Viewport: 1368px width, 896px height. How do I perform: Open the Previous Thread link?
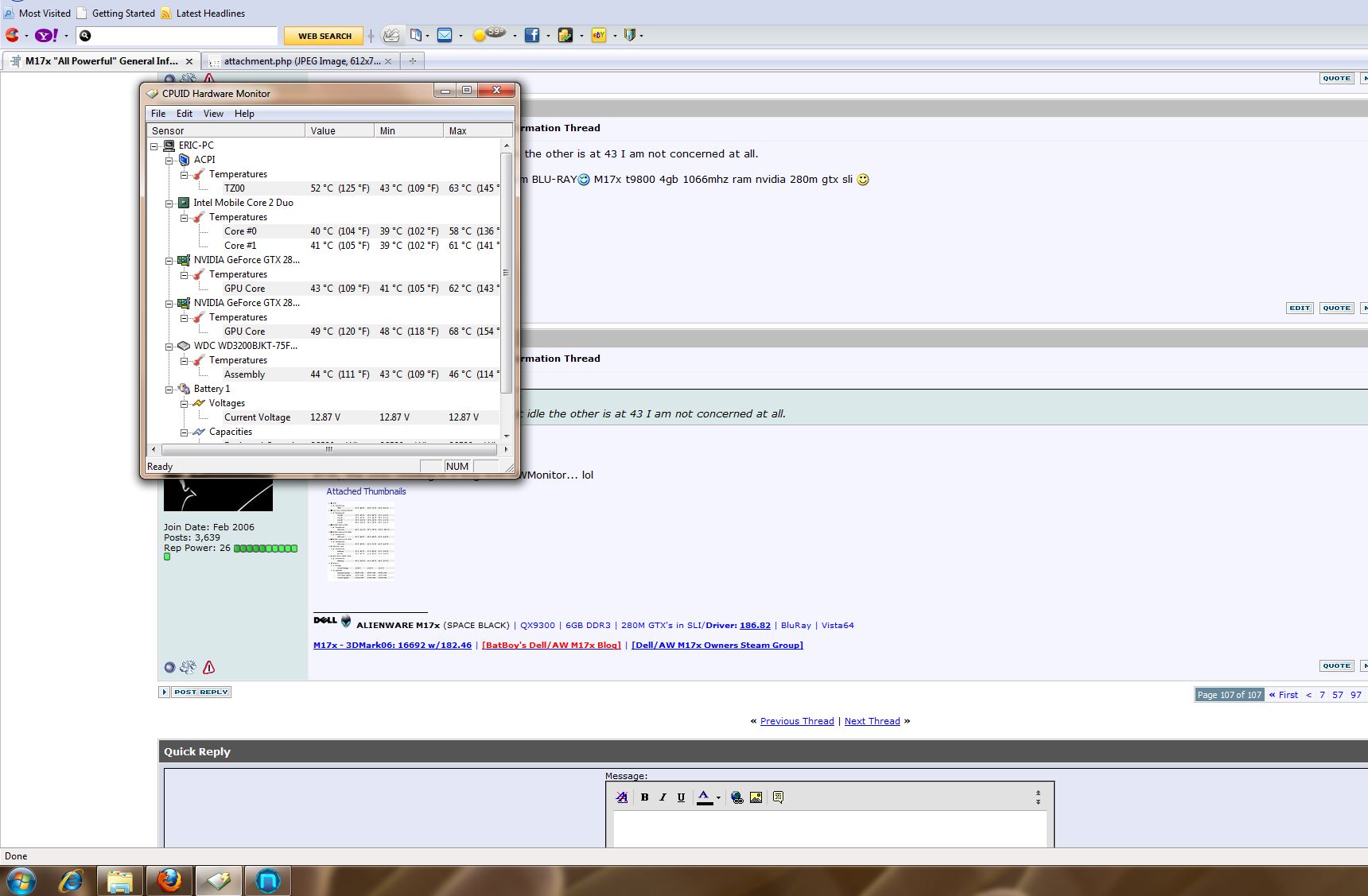click(x=797, y=721)
